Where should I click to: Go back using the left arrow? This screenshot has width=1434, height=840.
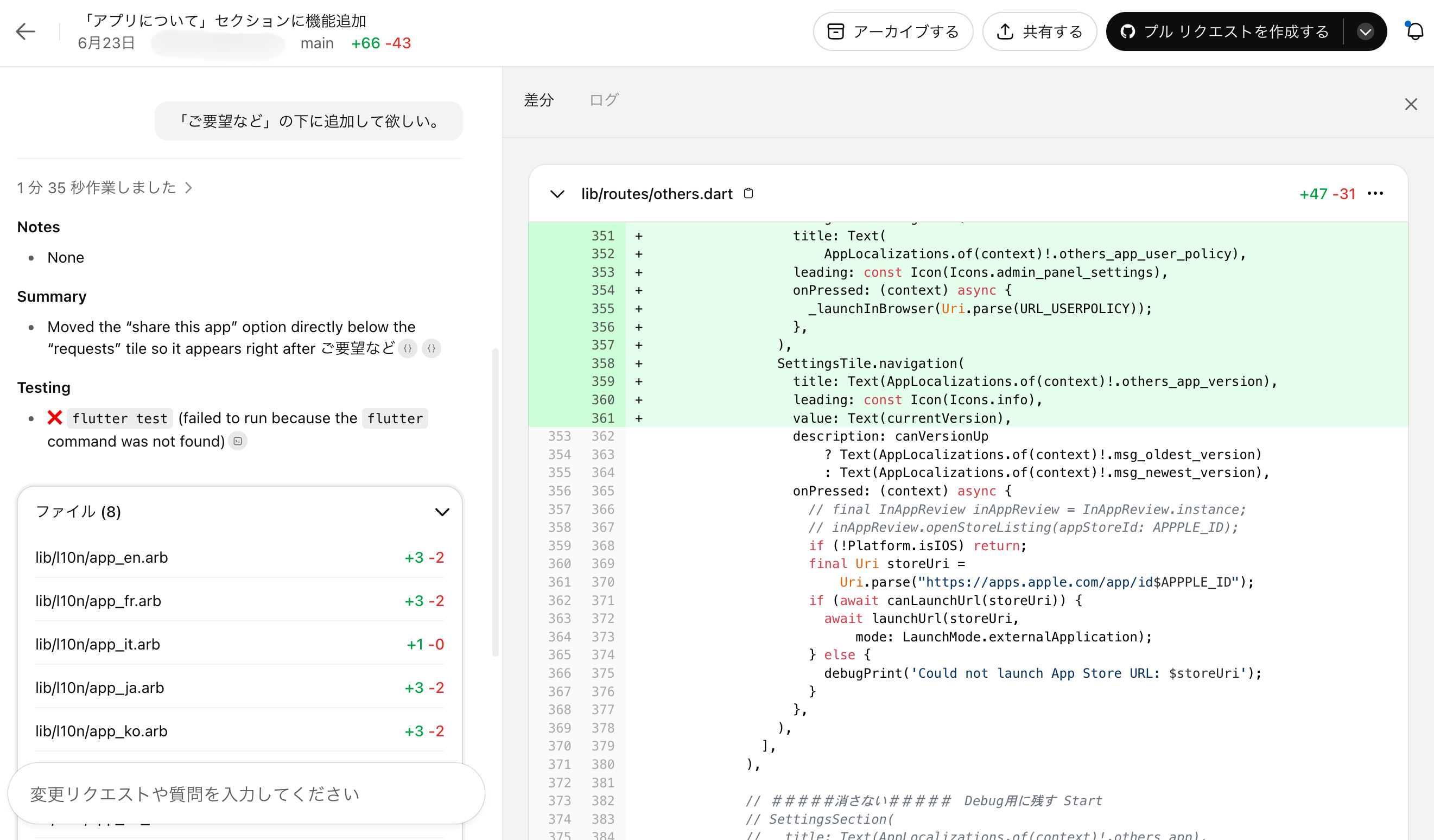point(26,31)
